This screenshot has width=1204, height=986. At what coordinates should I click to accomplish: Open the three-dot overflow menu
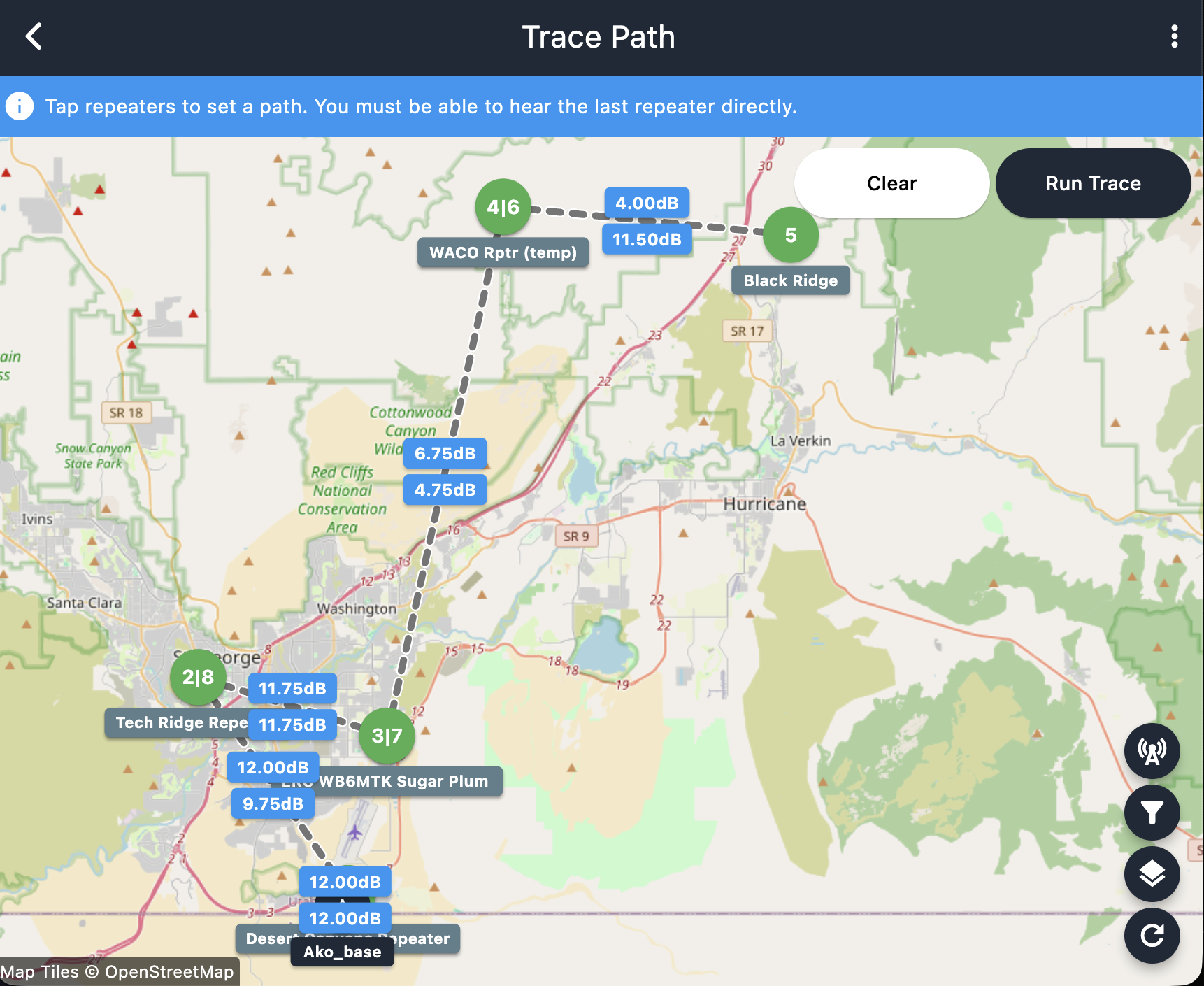[1174, 36]
